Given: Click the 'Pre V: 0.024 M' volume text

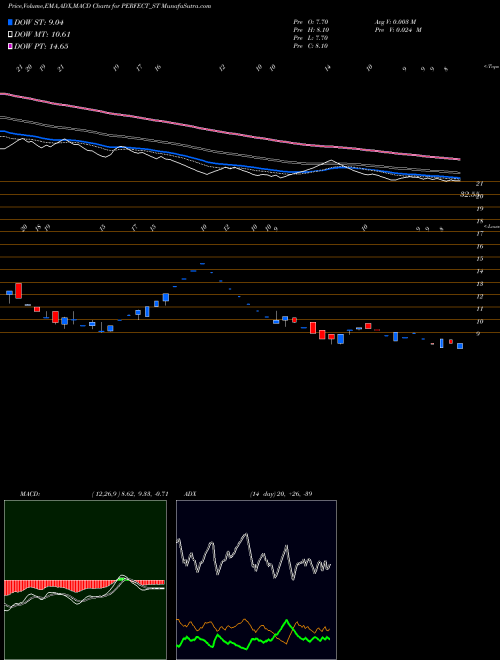Looking at the screenshot, I should click(x=398, y=30).
